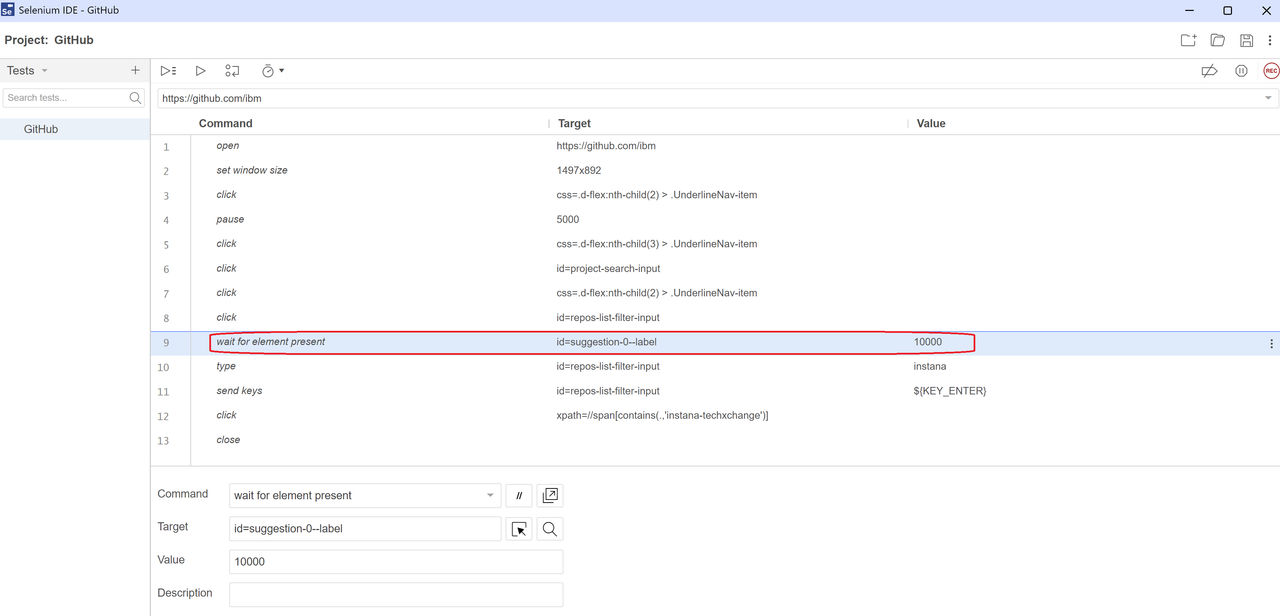This screenshot has width=1280, height=616.
Task: Maximize the Selenium IDE window
Action: [1227, 10]
